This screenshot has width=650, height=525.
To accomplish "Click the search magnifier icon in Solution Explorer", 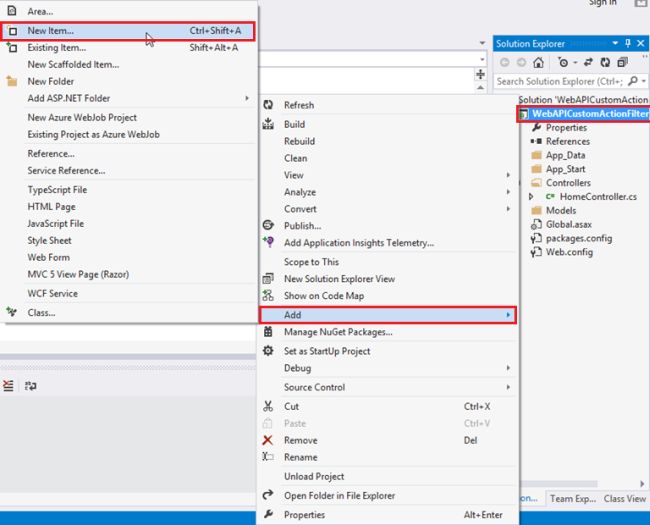I will tap(633, 81).
